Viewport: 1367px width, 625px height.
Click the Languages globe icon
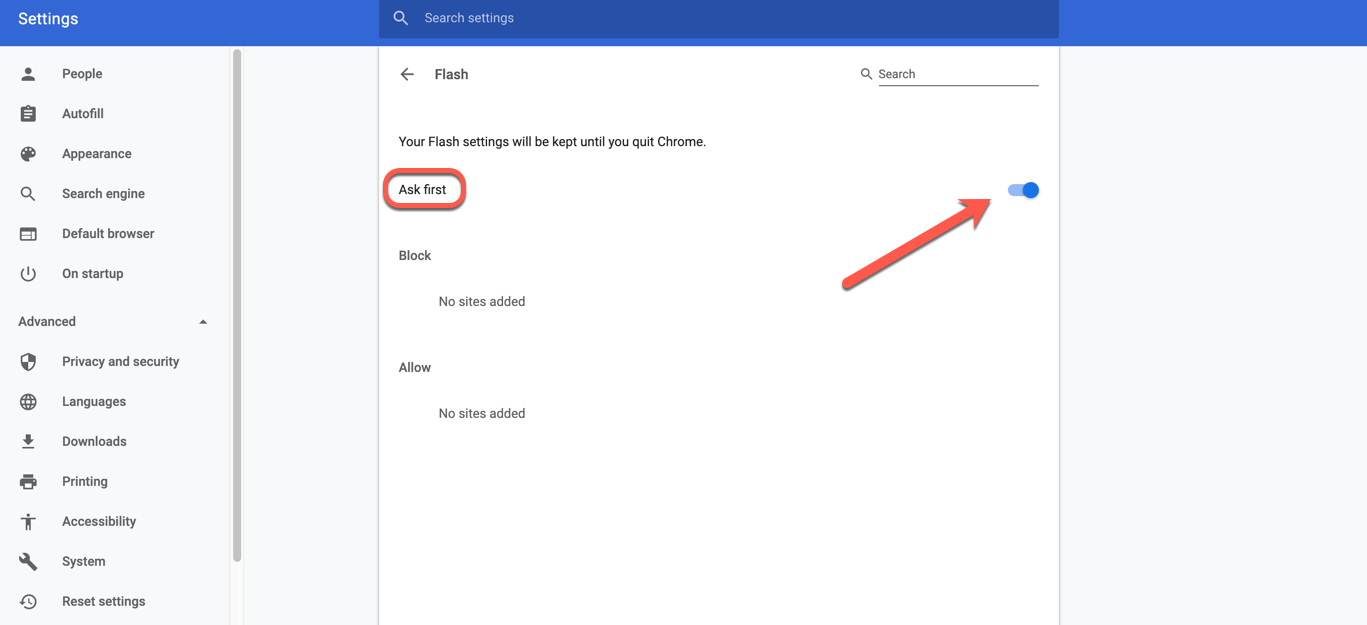coord(28,402)
